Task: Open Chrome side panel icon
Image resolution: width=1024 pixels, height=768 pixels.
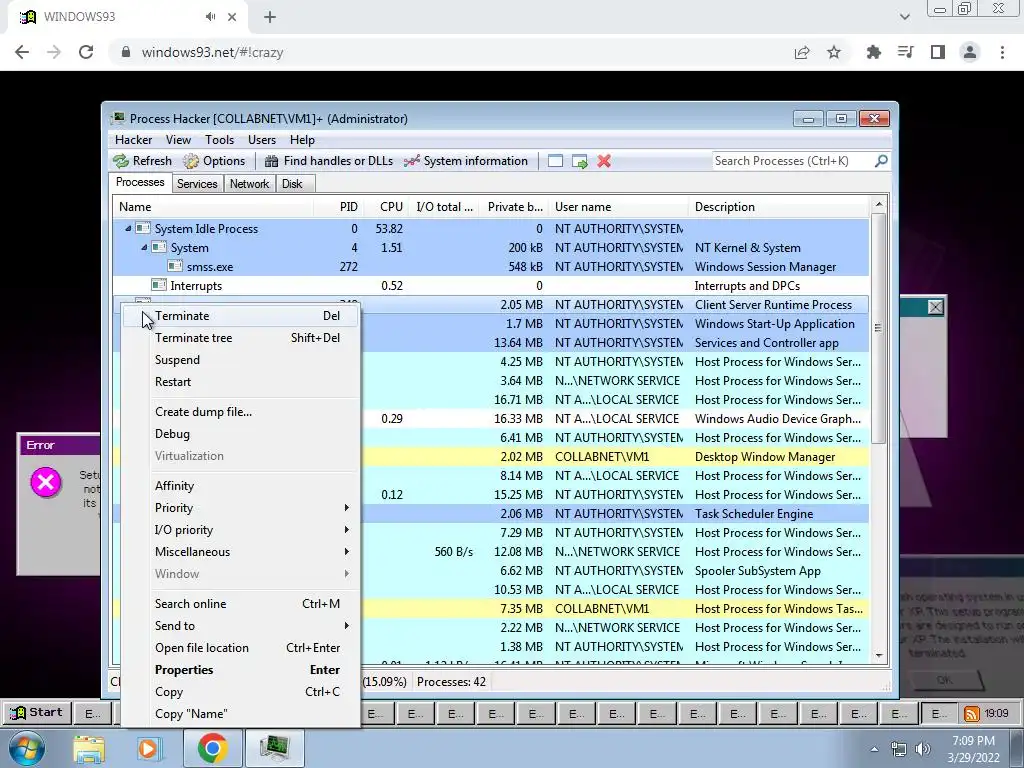Action: coord(938,52)
